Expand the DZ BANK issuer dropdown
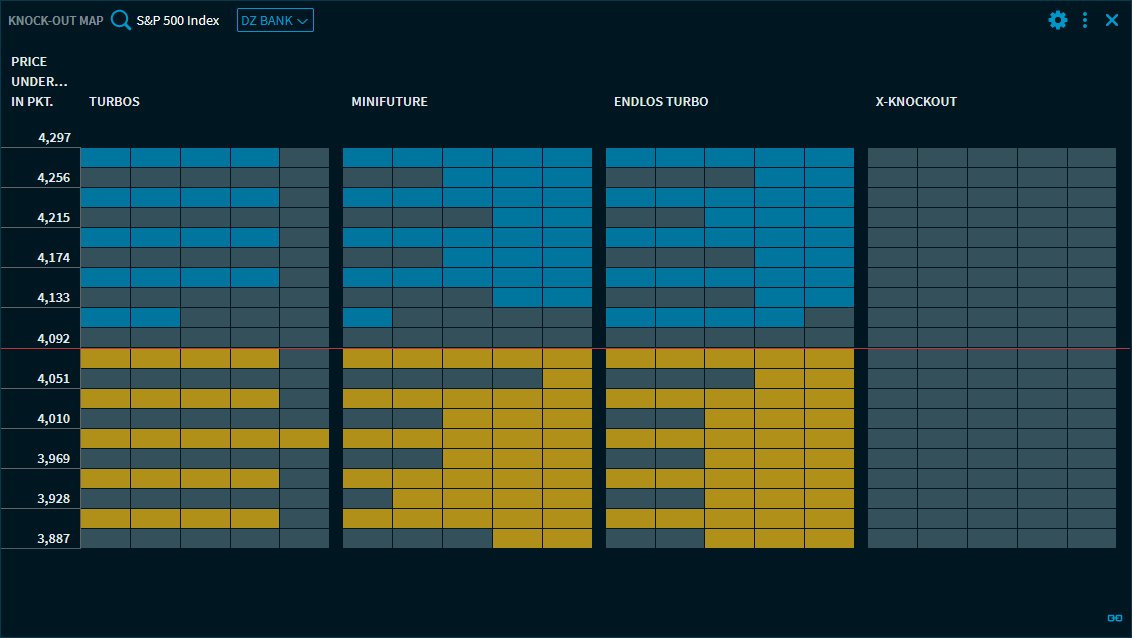 pos(275,20)
